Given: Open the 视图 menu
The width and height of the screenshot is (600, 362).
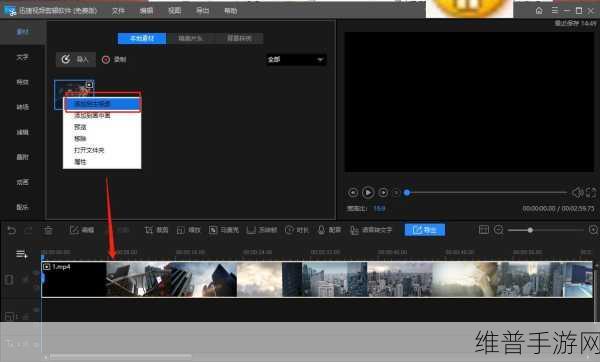Looking at the screenshot, I should (x=174, y=11).
